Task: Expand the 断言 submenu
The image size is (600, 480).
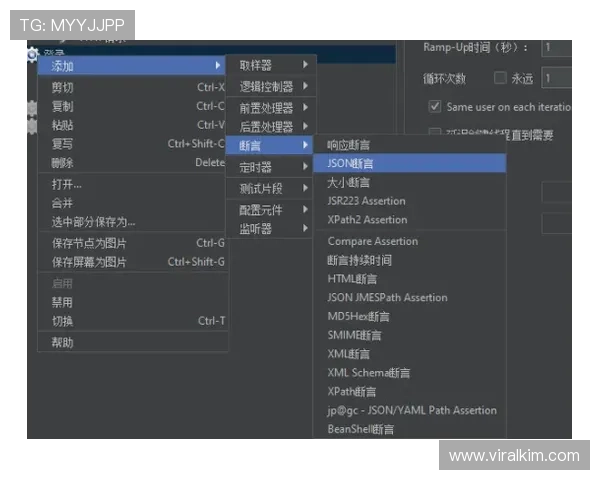Action: [x=269, y=145]
